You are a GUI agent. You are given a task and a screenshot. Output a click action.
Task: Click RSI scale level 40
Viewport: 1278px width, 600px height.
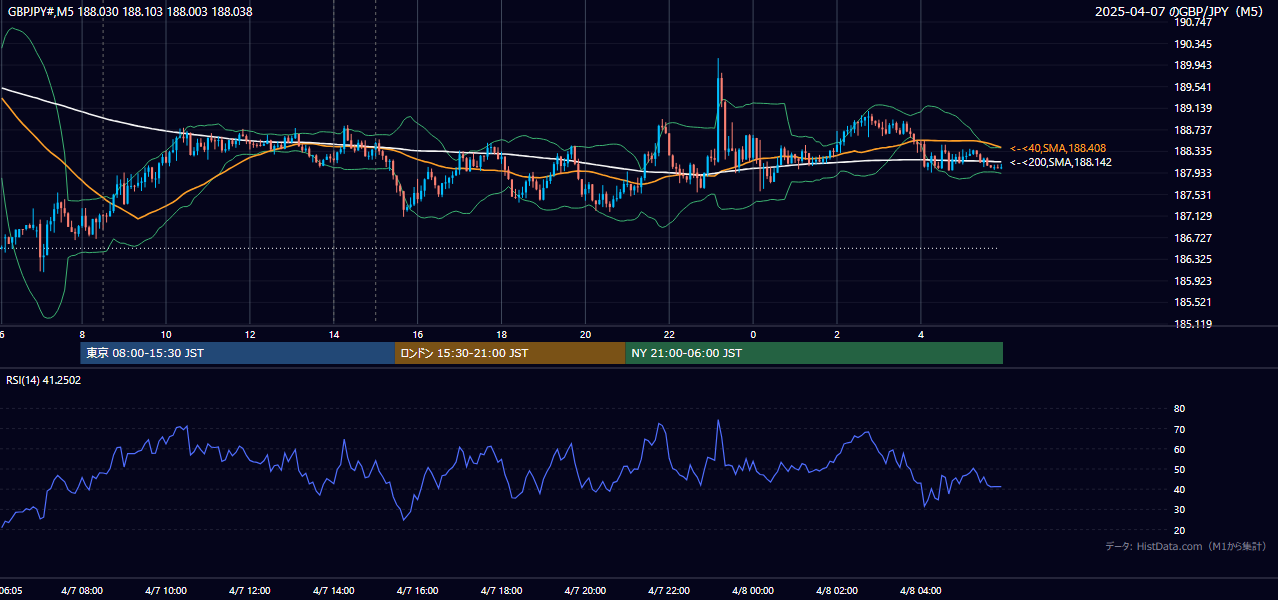(x=1179, y=489)
